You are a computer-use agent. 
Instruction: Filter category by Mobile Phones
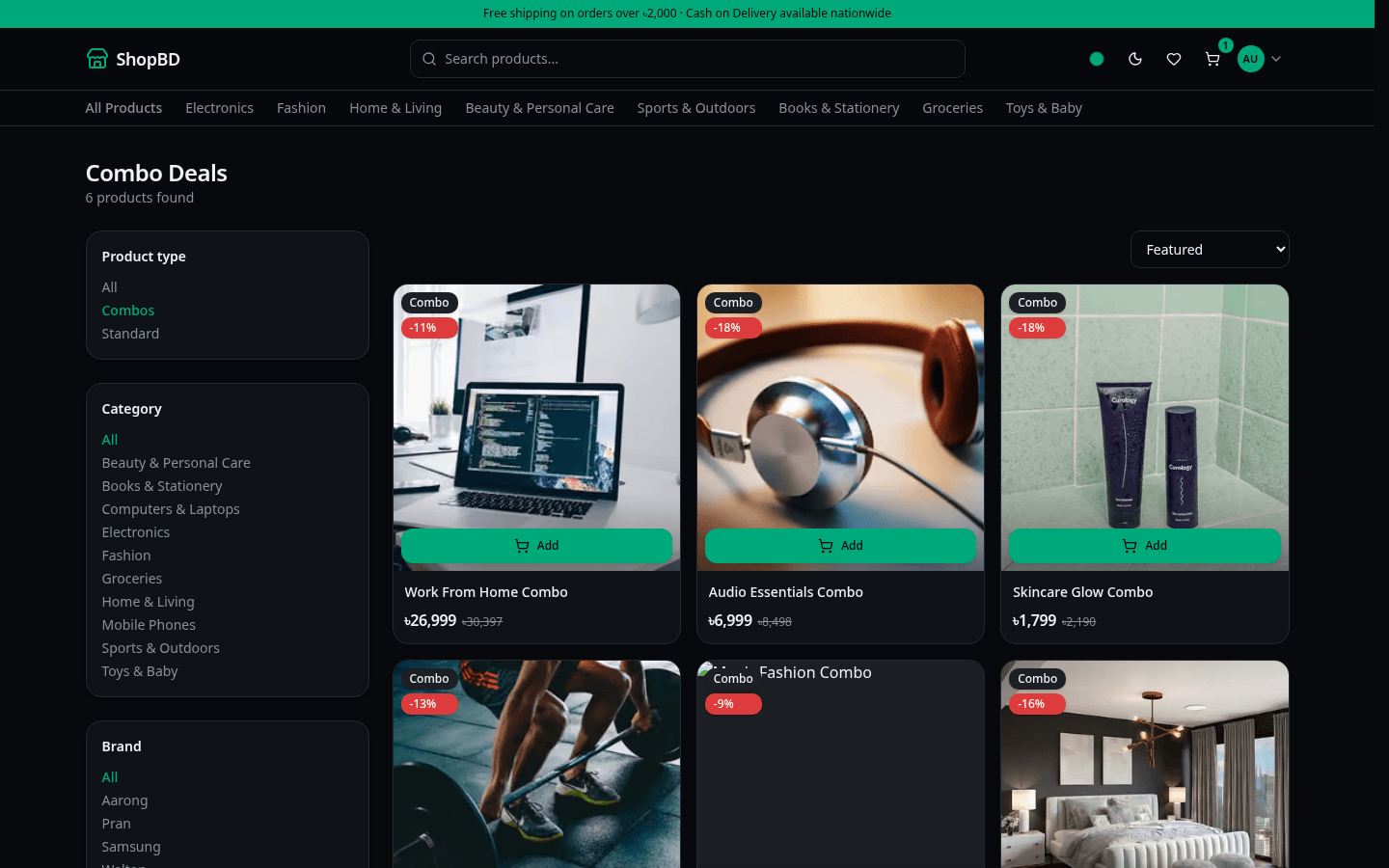[149, 625]
